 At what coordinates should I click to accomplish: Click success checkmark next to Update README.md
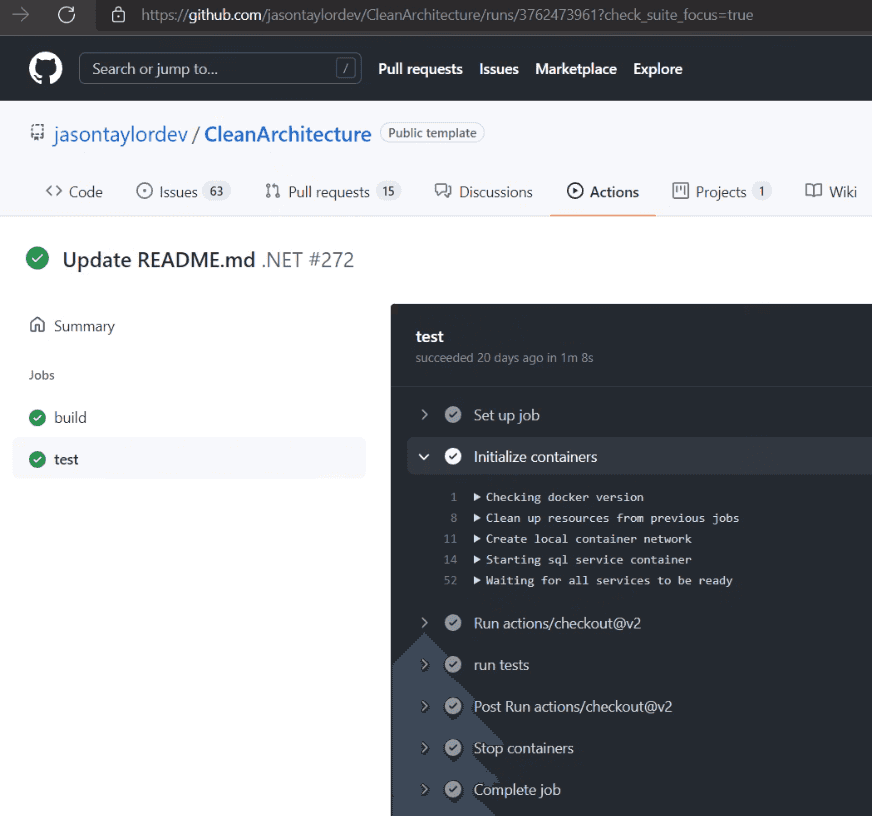point(38,259)
